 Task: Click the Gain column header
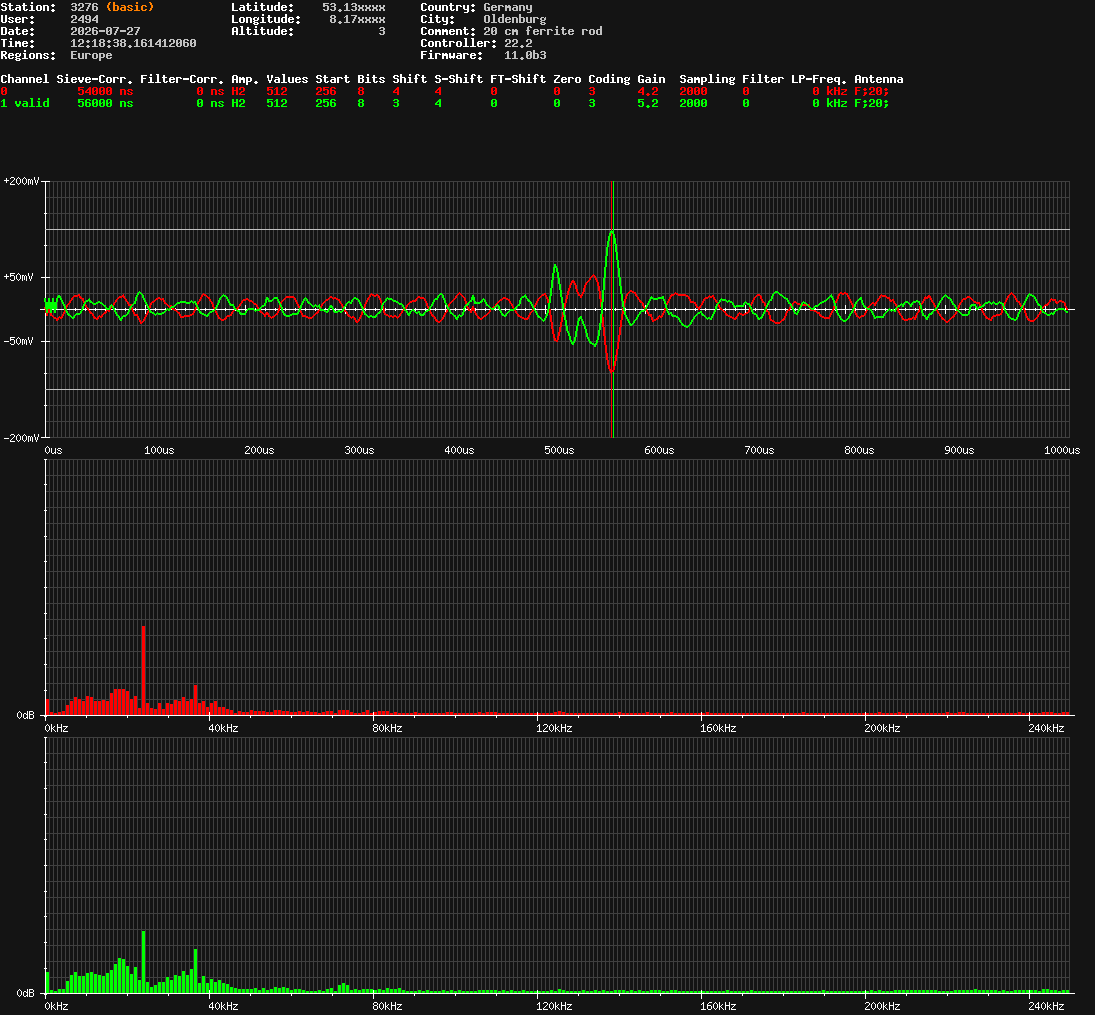click(651, 79)
